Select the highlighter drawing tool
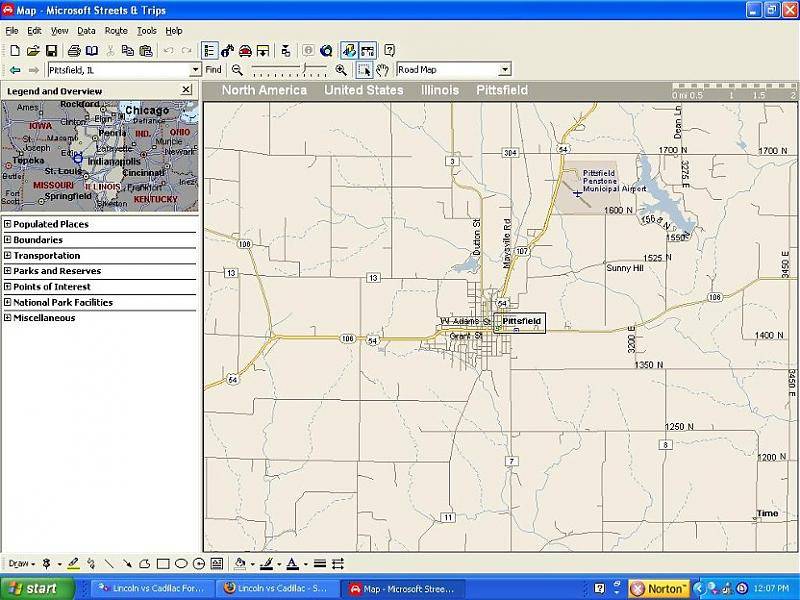800x600 pixels. [73, 564]
